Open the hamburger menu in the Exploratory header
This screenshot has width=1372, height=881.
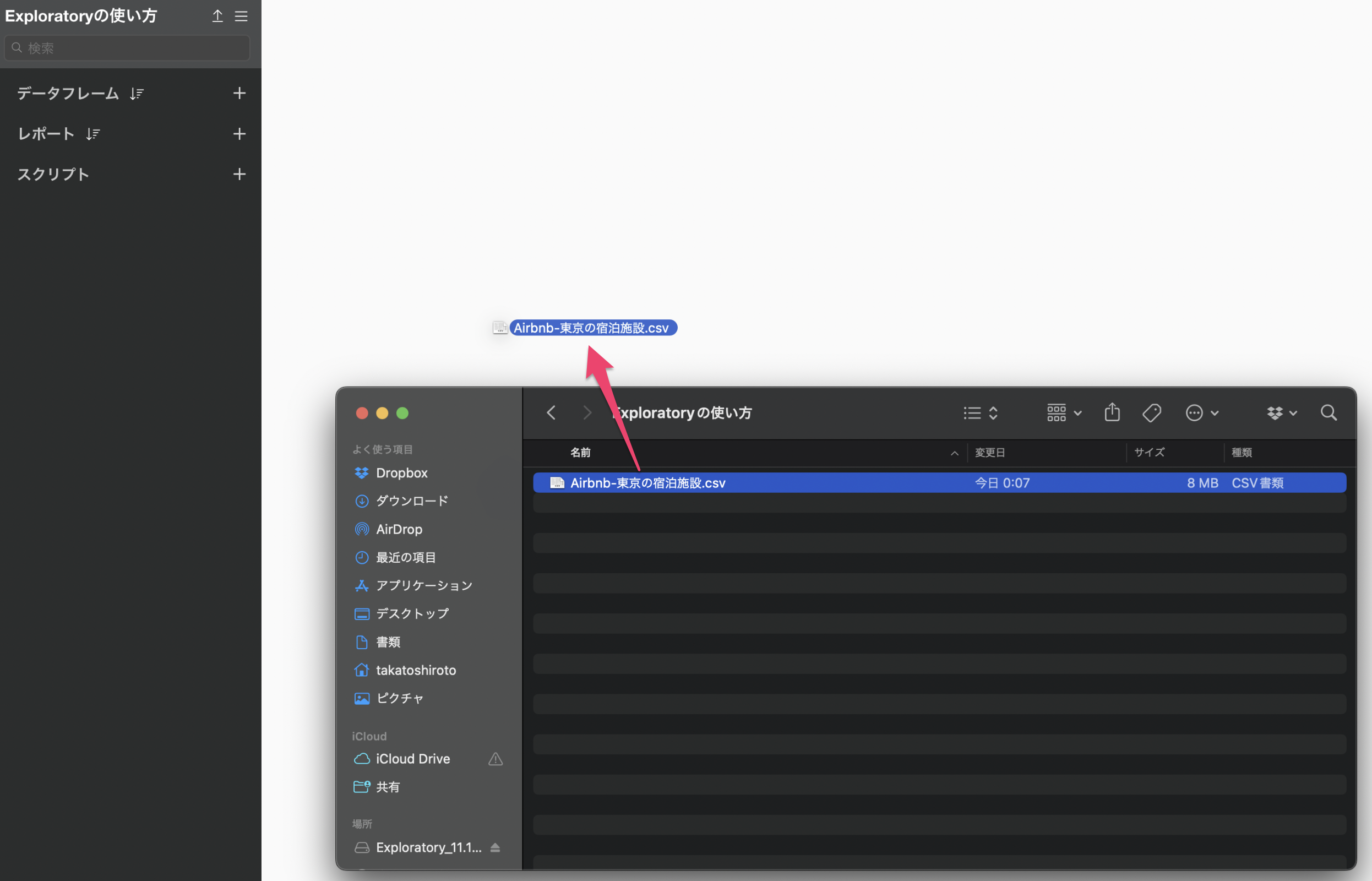[241, 16]
